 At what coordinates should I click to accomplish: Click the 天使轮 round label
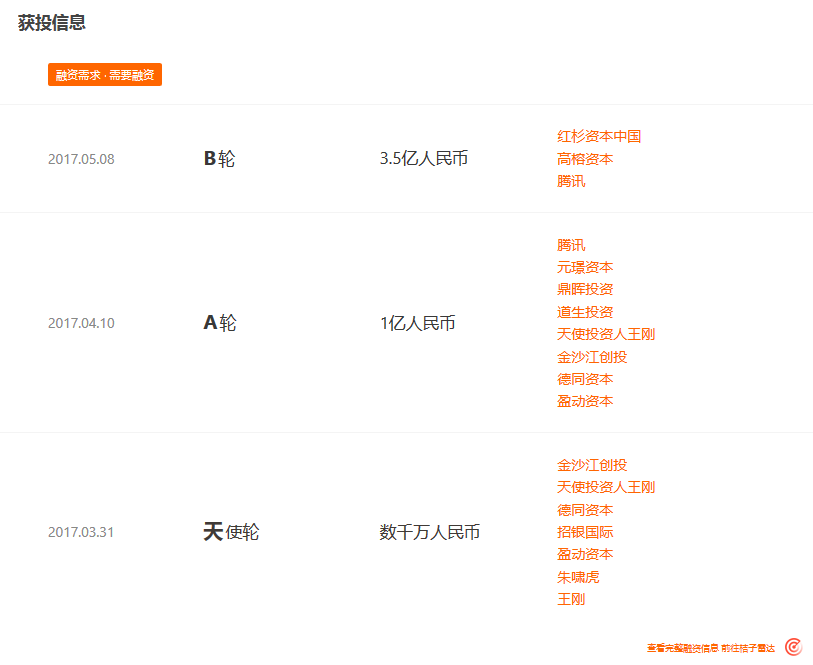pos(231,532)
